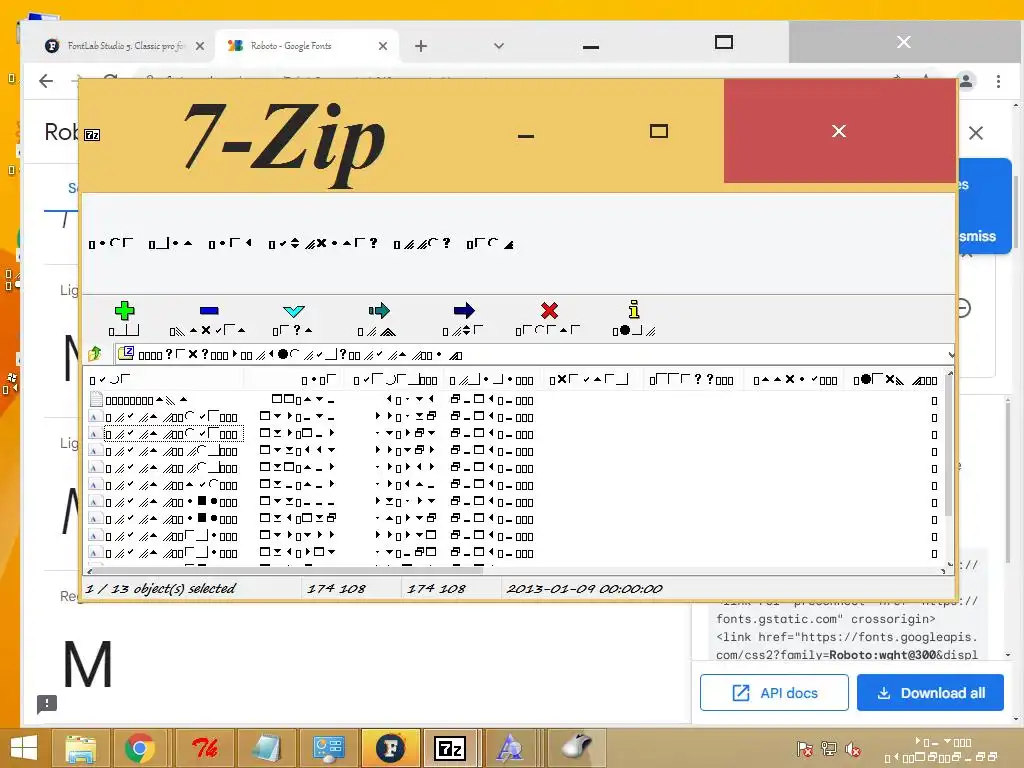
Task: Open the Control Panel taskbar icon
Action: pyautogui.click(x=328, y=748)
